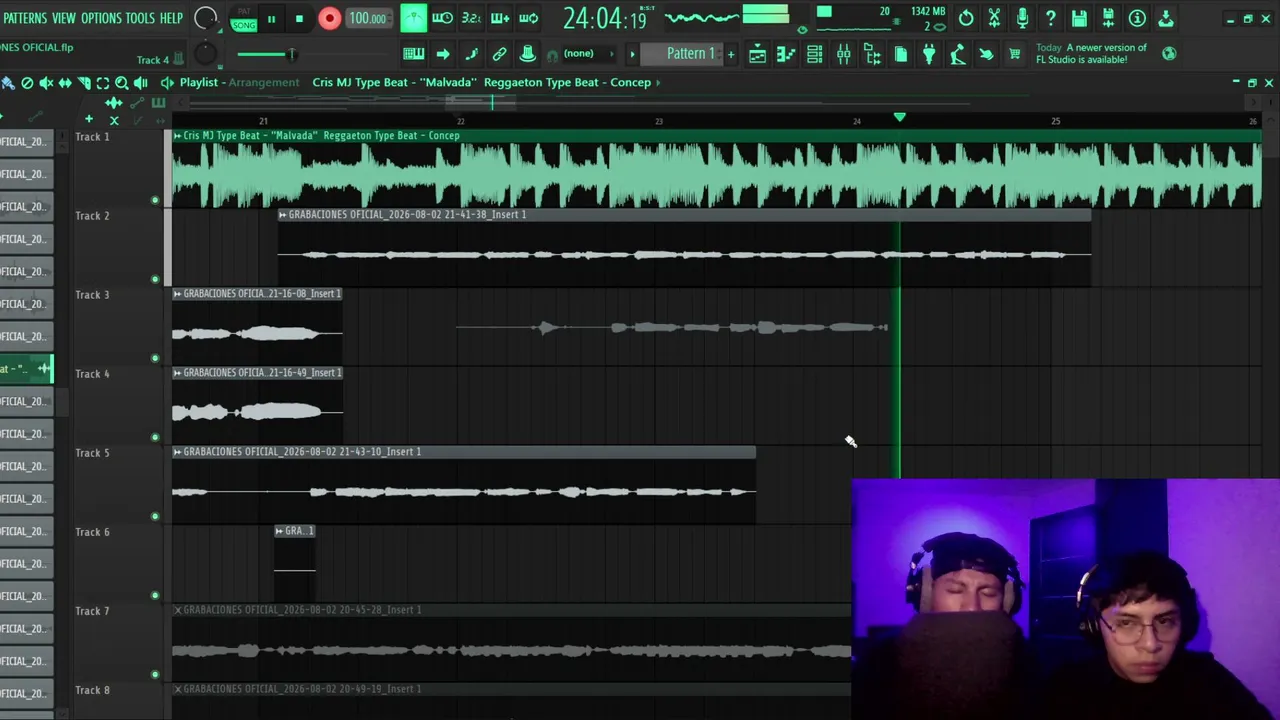Open the VIEW menu
The image size is (1280, 720).
64,18
